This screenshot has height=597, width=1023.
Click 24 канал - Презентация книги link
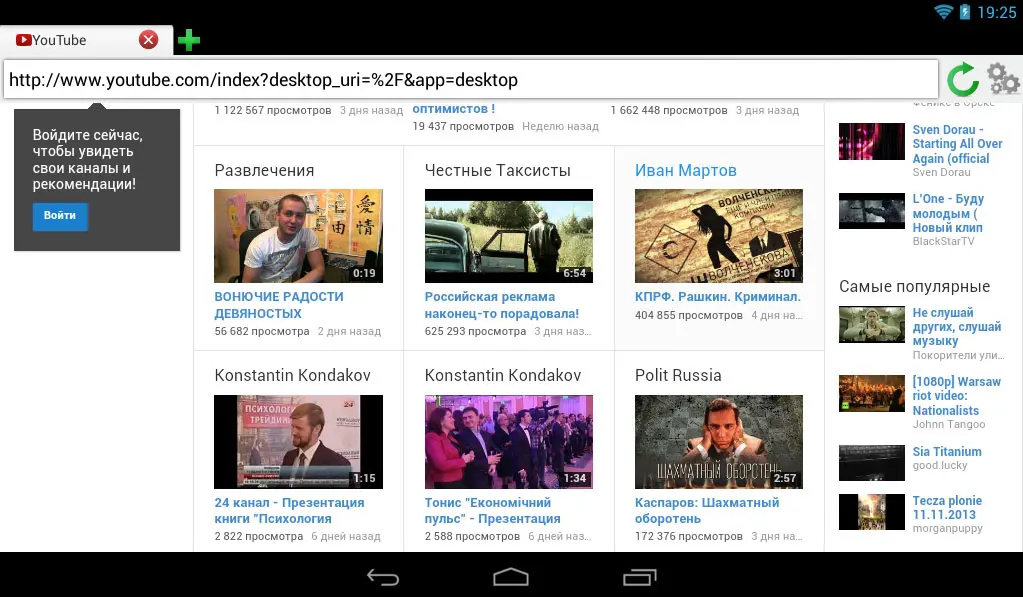click(289, 510)
